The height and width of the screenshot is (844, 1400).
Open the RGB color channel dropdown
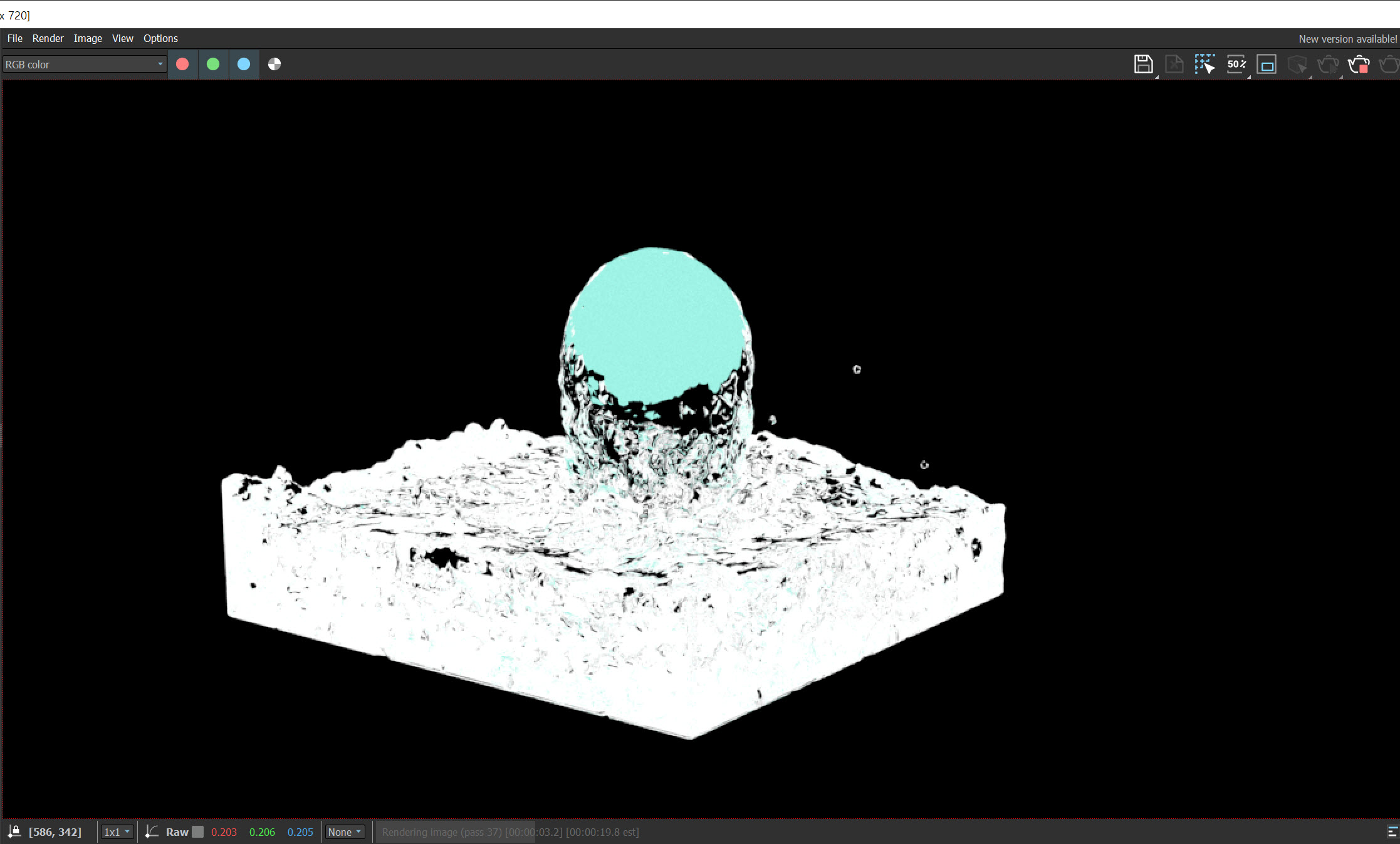click(84, 64)
